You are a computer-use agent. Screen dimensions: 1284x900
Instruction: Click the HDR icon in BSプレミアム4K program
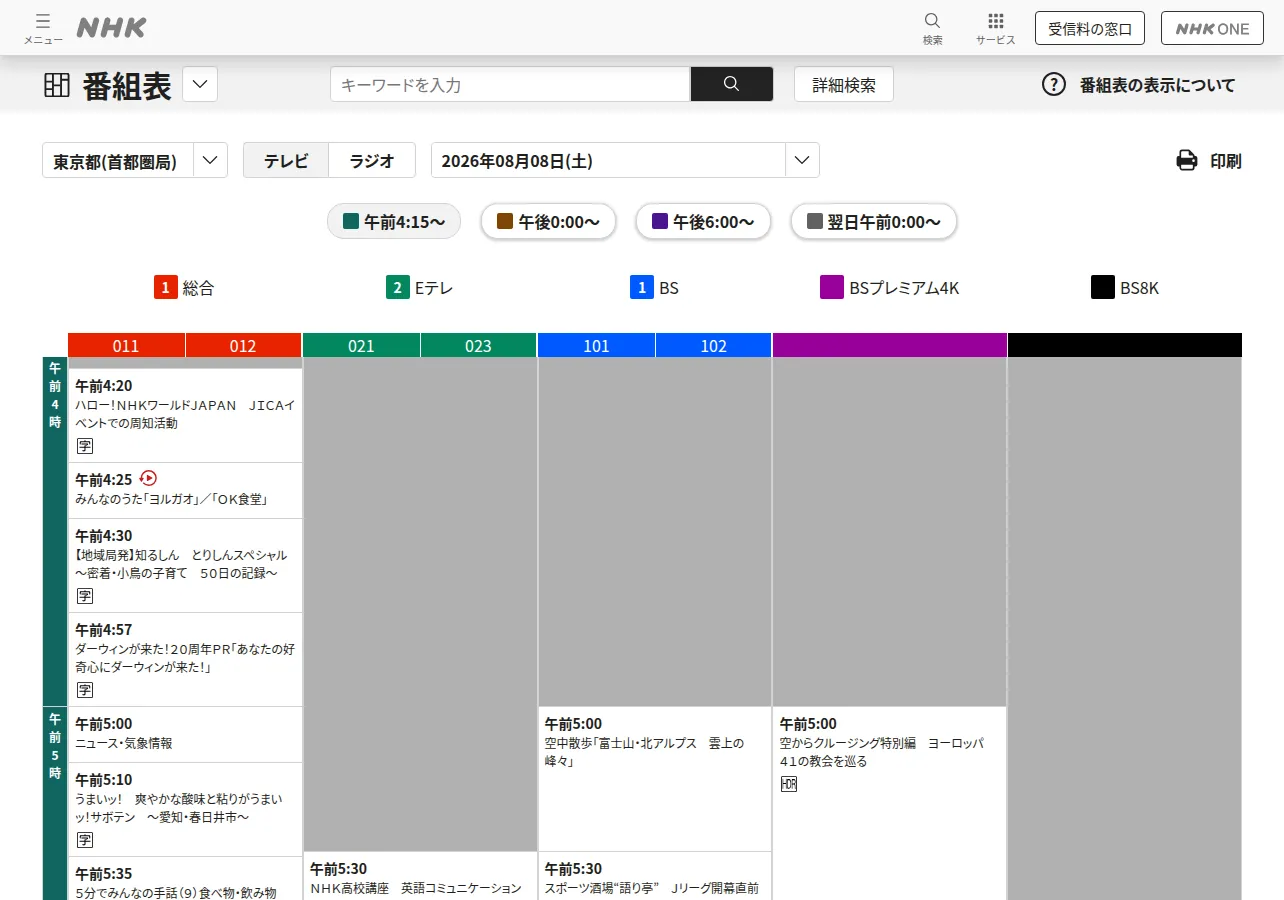789,784
